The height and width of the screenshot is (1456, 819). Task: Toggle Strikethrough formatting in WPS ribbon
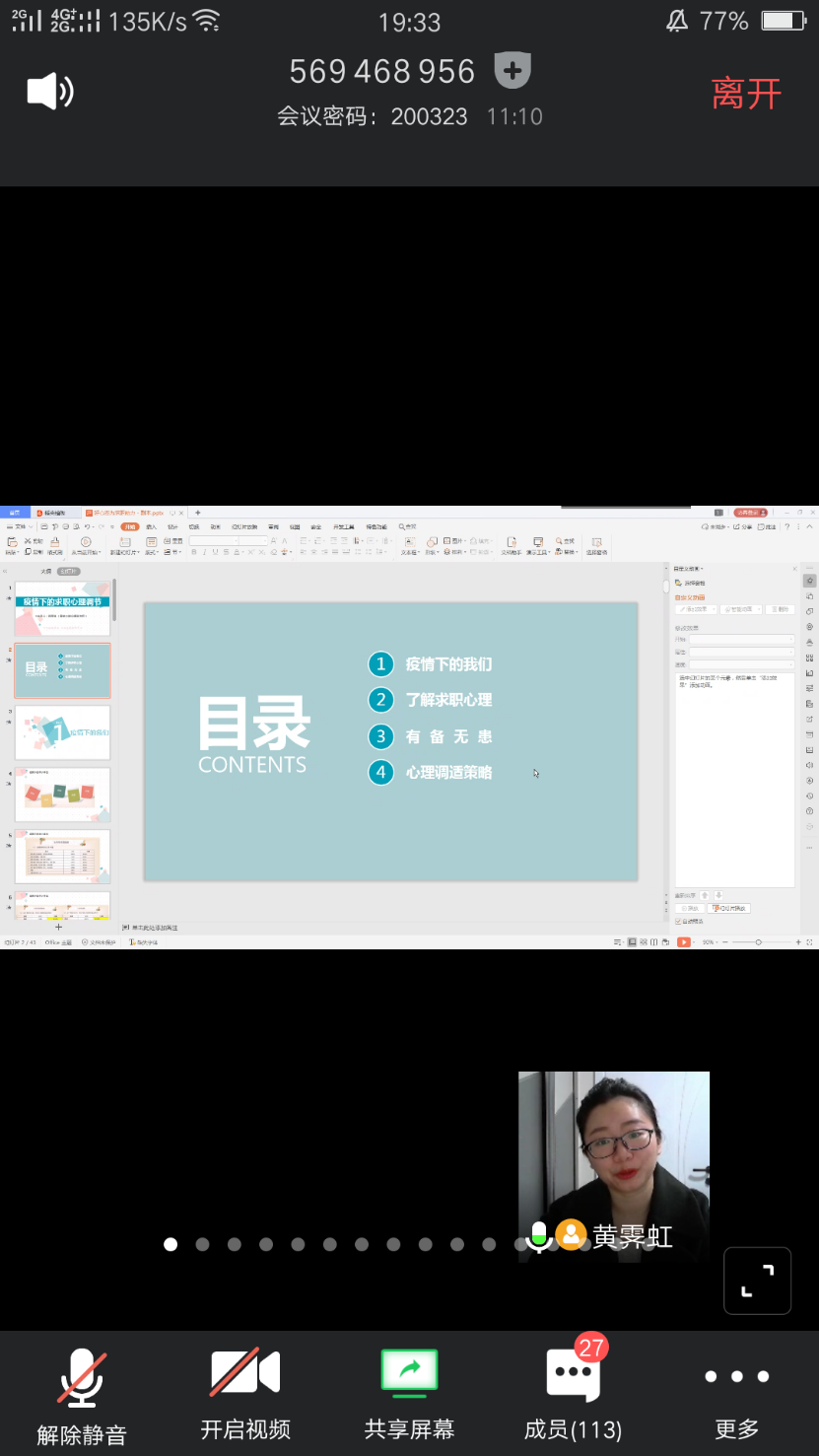(x=227, y=552)
